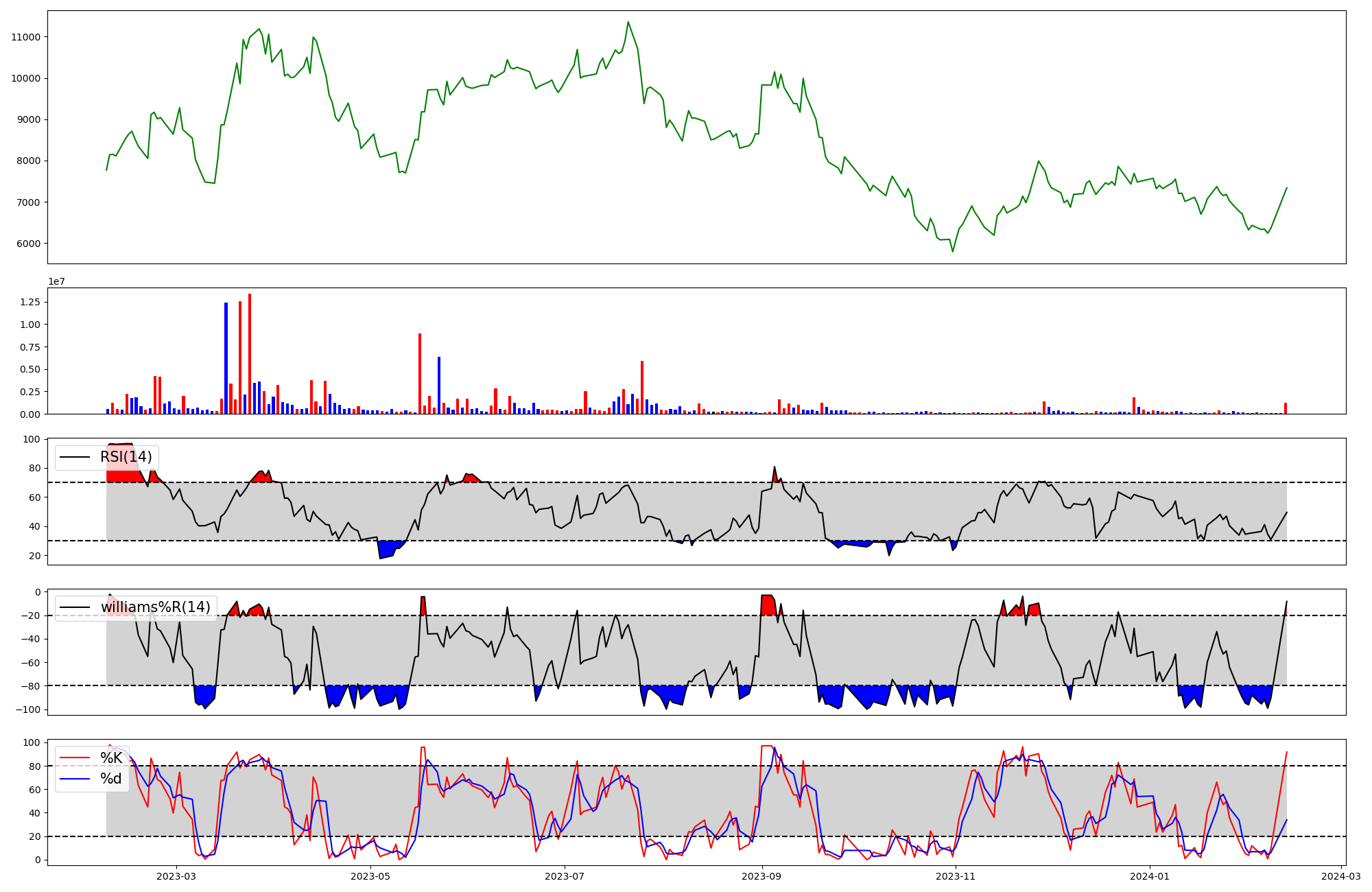Click the 2023-05 x-axis date label
This screenshot has width=1372, height=892.
tap(370, 876)
